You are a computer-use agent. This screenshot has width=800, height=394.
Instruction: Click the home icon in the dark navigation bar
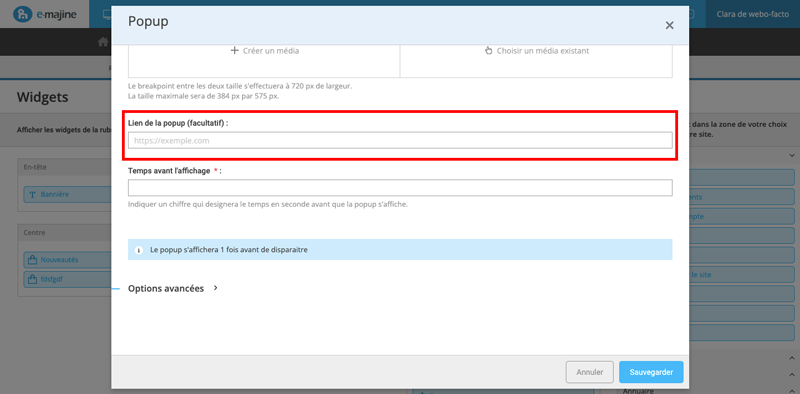click(x=103, y=42)
